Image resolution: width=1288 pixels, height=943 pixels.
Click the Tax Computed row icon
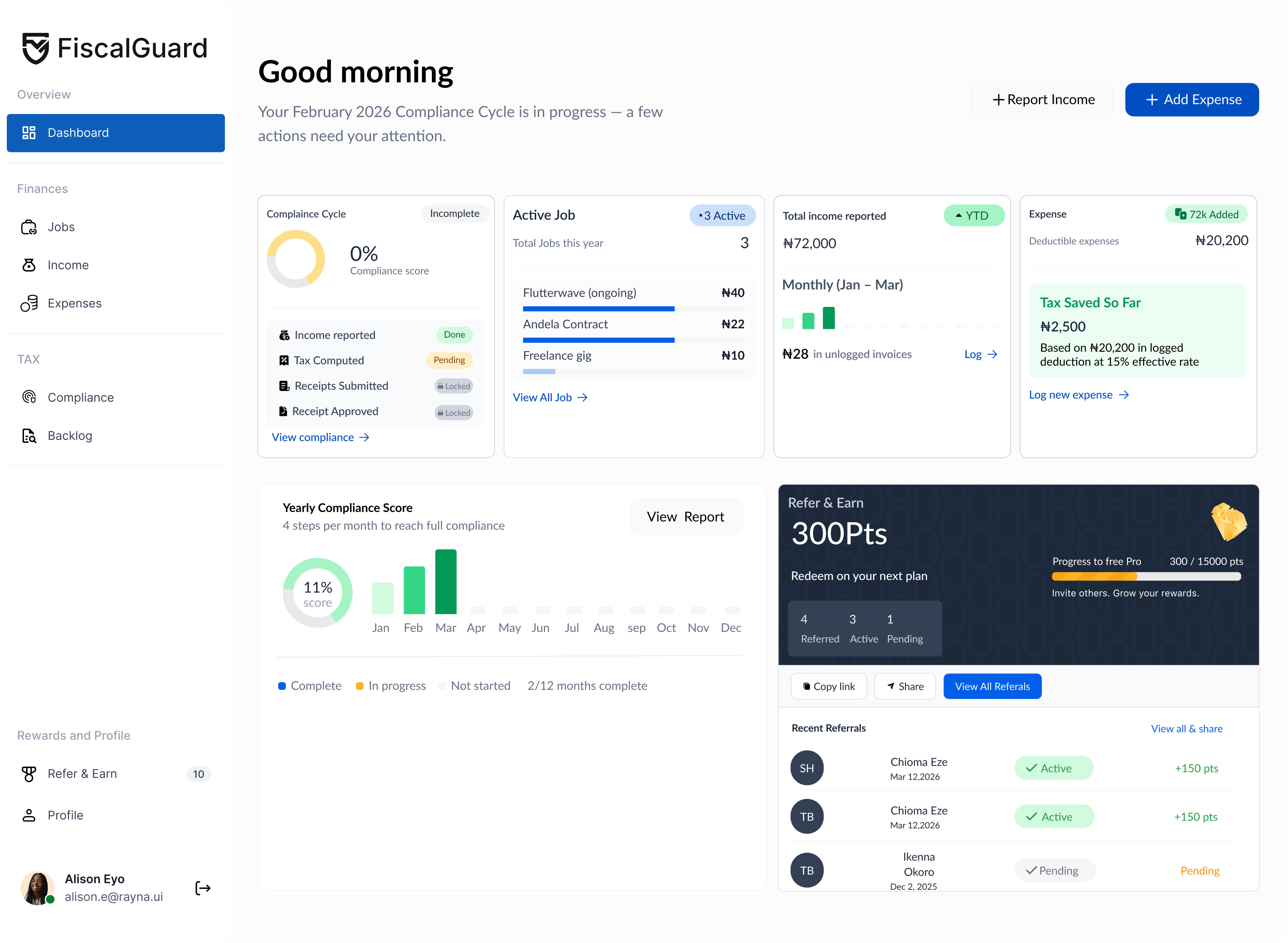tap(284, 360)
